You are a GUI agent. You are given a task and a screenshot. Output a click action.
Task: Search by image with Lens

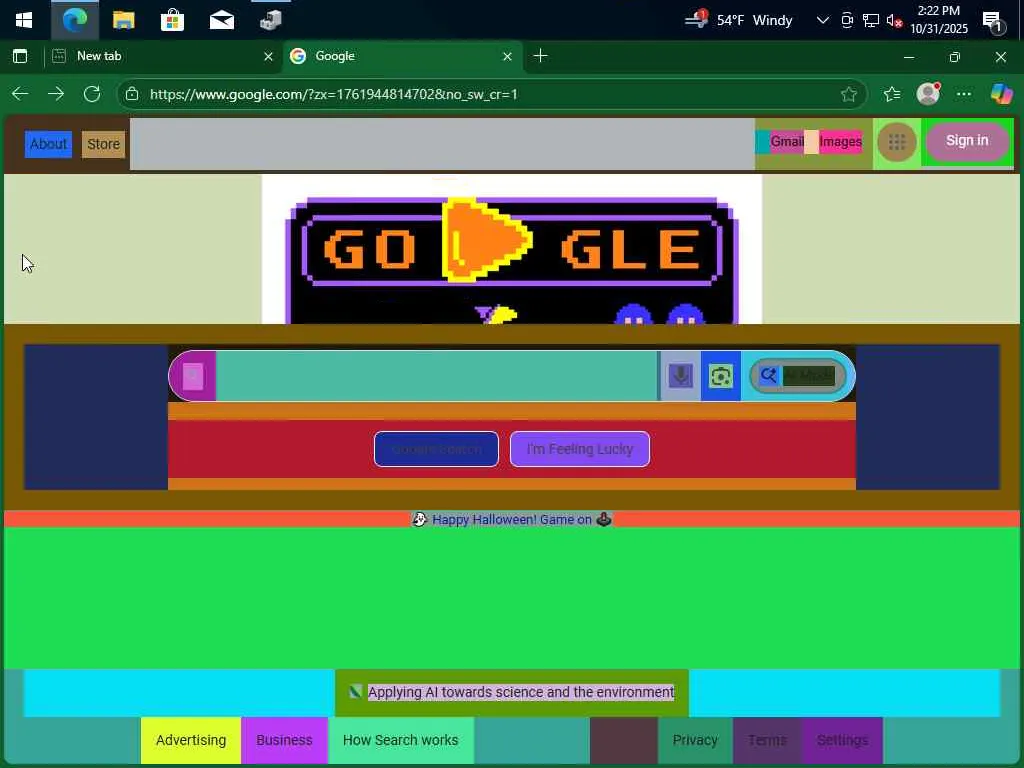point(720,376)
